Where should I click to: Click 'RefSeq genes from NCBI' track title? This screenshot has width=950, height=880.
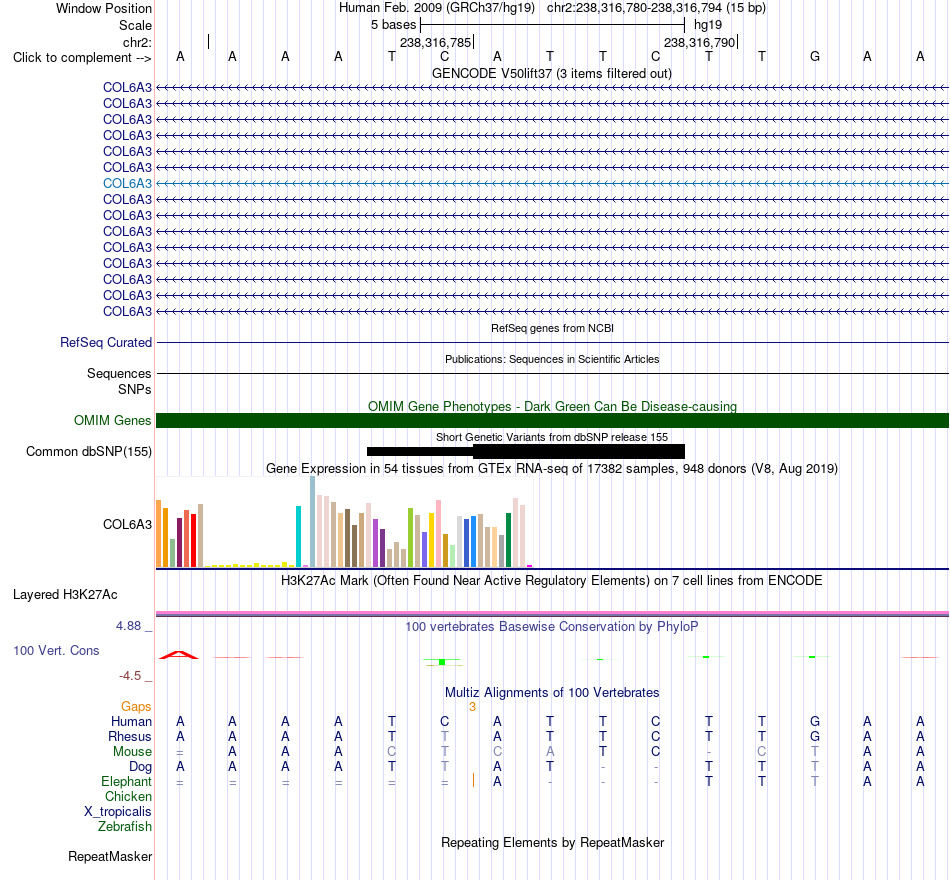[552, 328]
